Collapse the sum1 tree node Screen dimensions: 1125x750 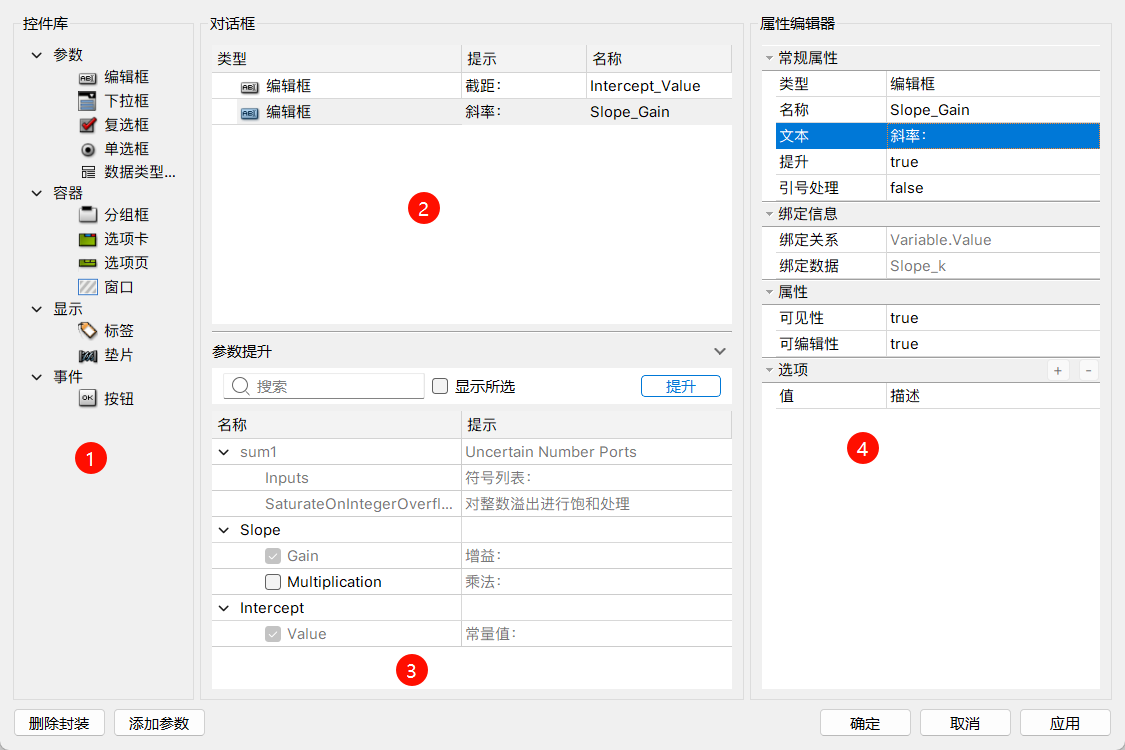(223, 452)
